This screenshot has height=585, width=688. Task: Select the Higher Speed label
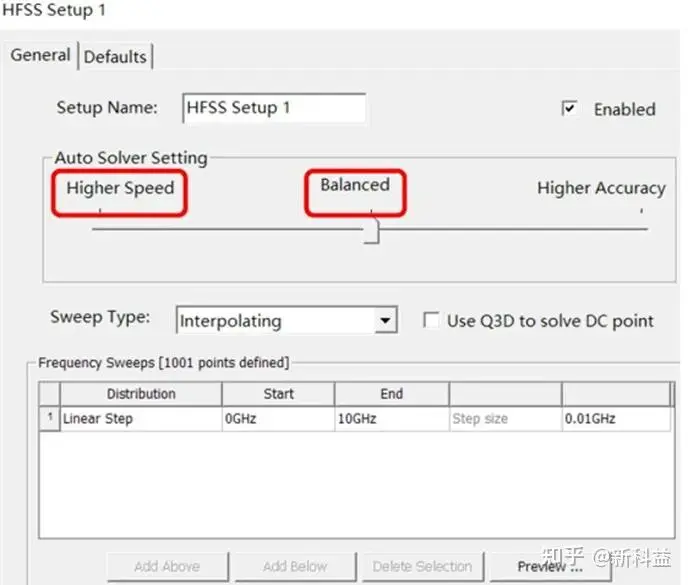click(x=120, y=188)
